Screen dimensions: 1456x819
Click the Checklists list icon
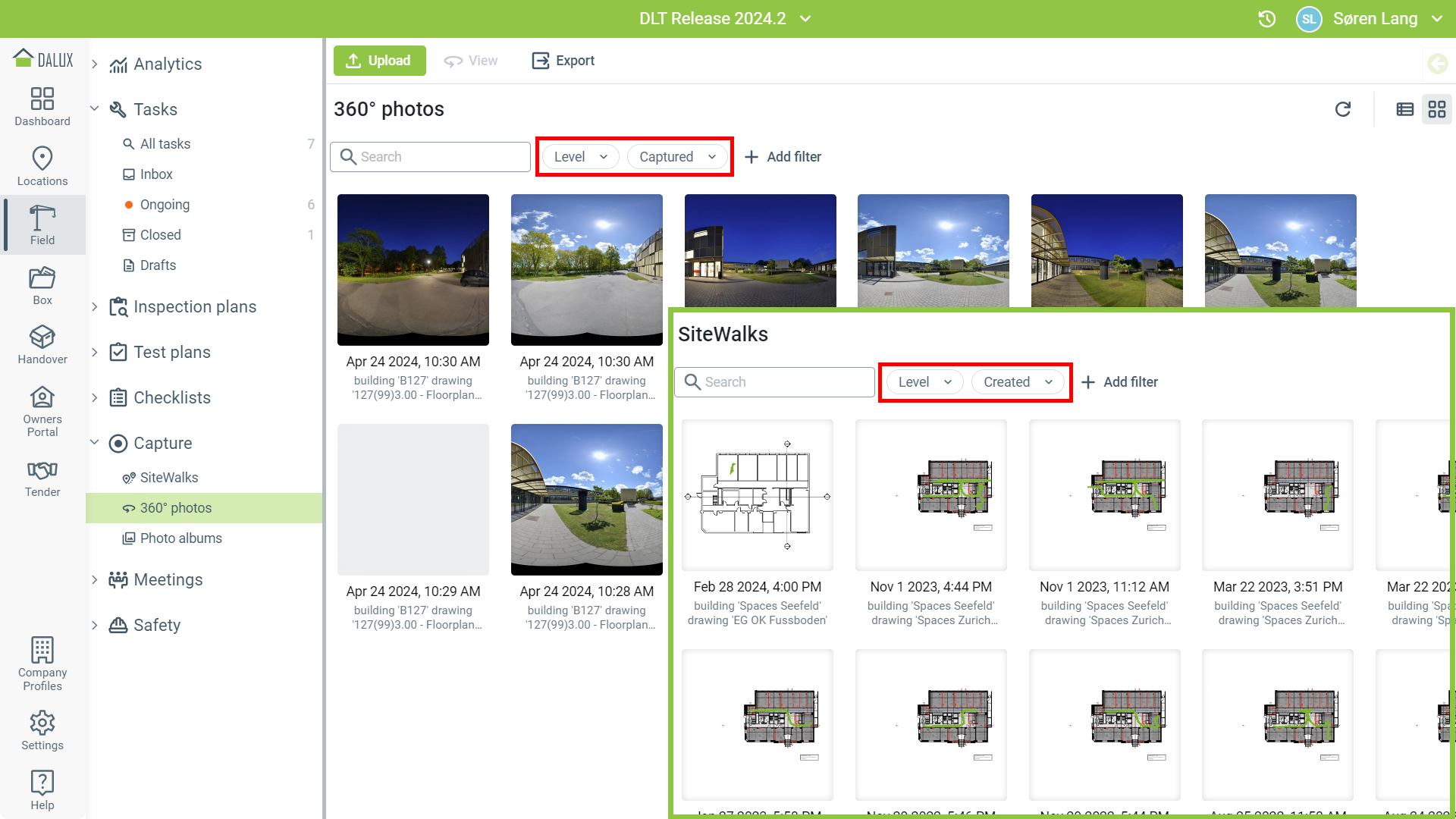[x=118, y=397]
